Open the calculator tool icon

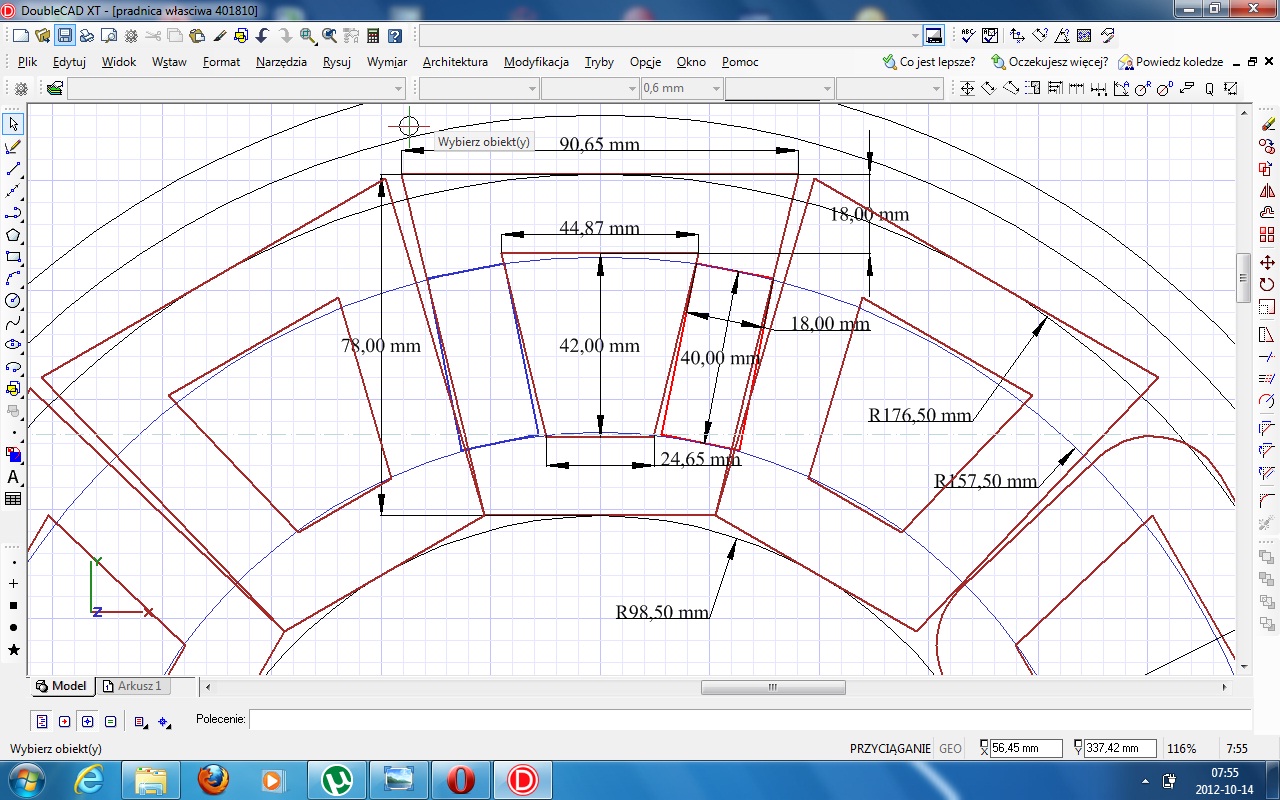(x=373, y=36)
